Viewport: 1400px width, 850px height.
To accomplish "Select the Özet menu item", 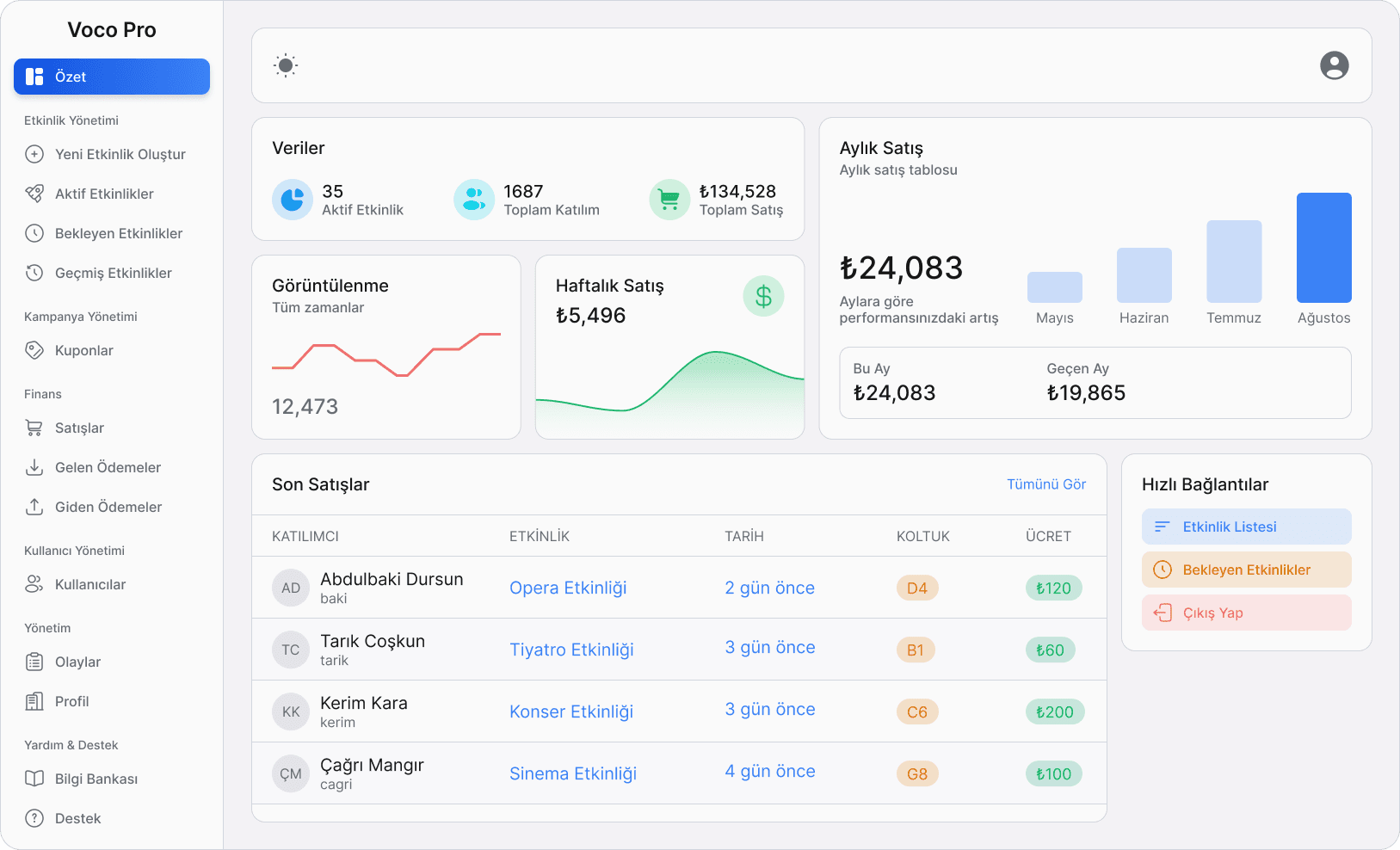I will [x=112, y=77].
